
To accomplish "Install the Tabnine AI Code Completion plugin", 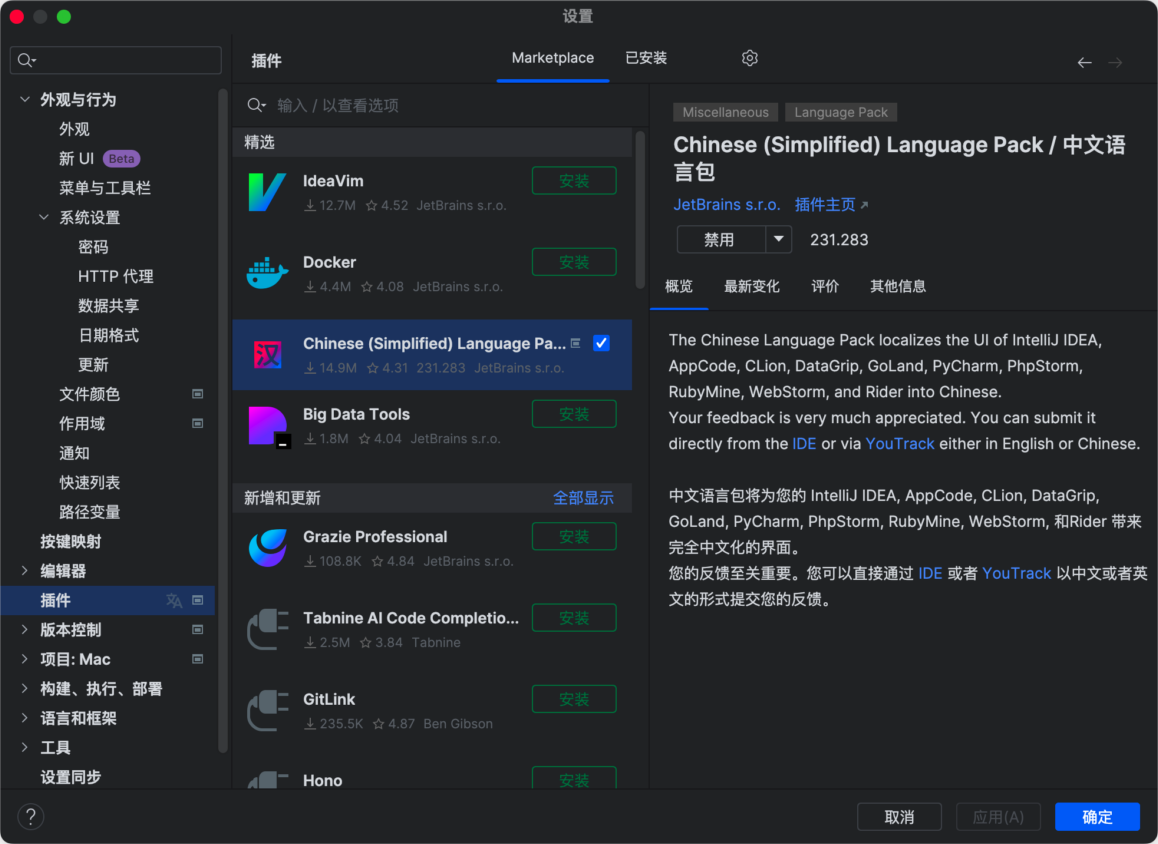I will [574, 618].
